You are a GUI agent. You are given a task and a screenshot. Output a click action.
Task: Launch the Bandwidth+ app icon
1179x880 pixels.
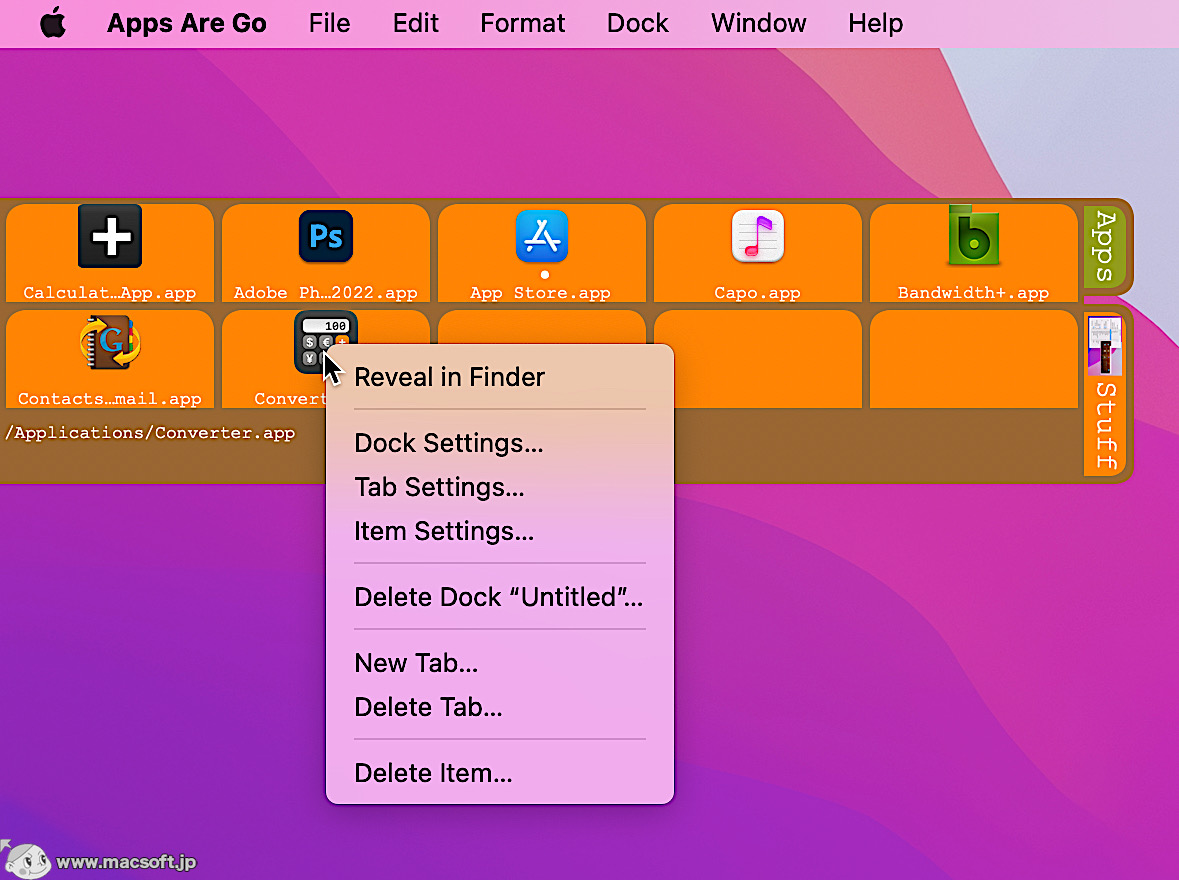click(974, 236)
